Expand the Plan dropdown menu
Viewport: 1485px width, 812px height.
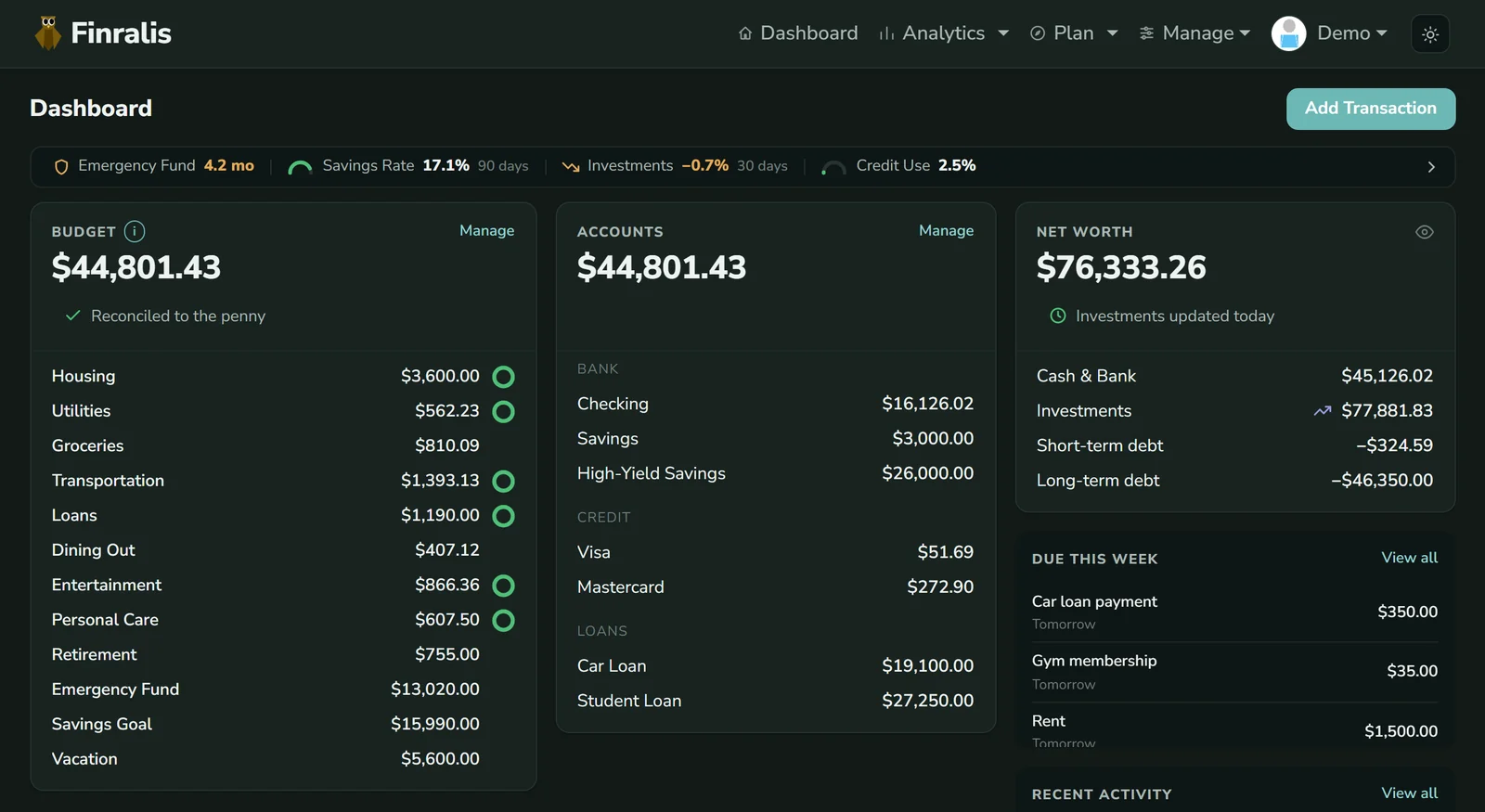pyautogui.click(x=1074, y=33)
